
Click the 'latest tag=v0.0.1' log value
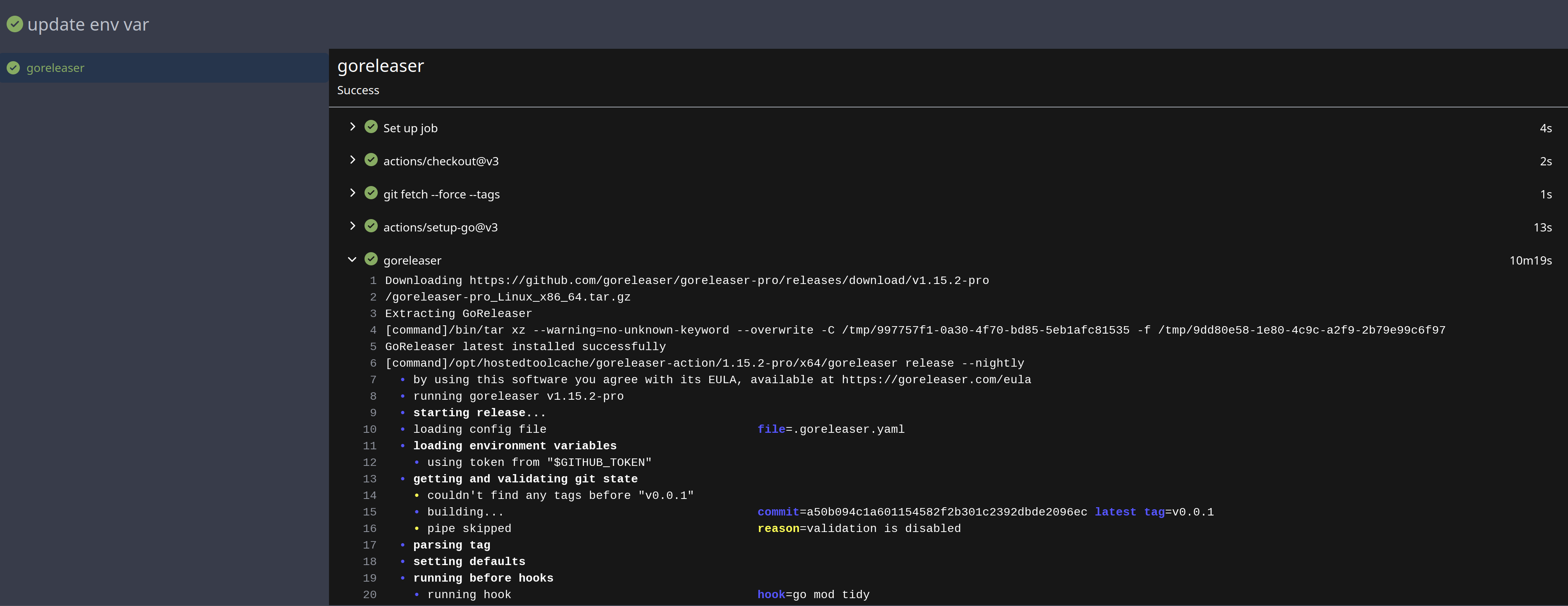[1154, 512]
